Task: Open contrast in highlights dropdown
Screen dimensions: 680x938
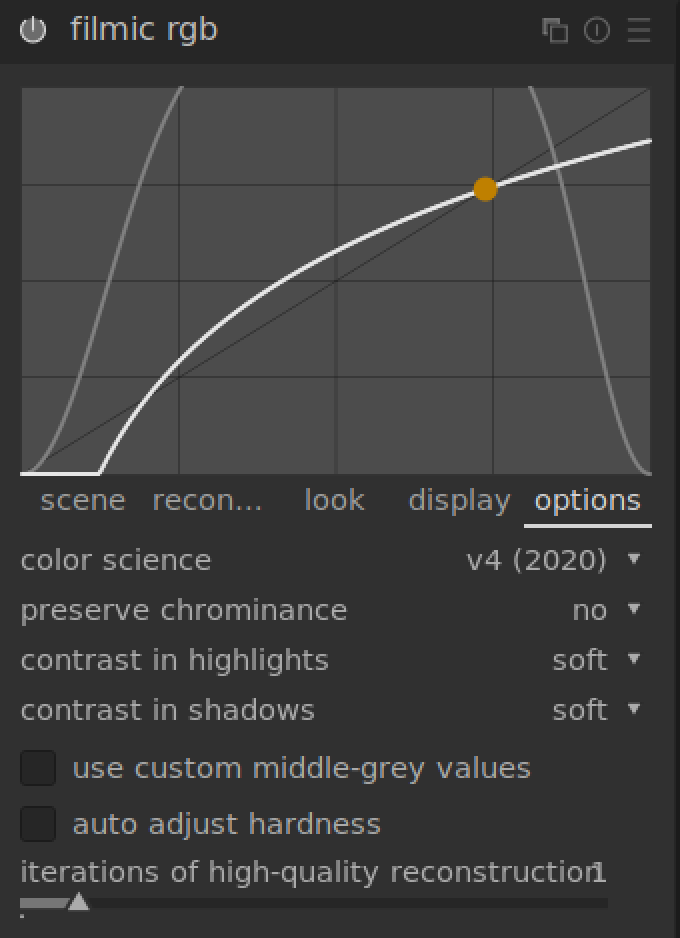Action: coord(633,659)
